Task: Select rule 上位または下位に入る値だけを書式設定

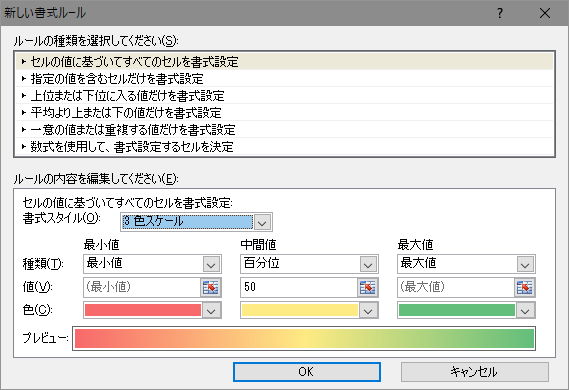Action: pos(284,95)
